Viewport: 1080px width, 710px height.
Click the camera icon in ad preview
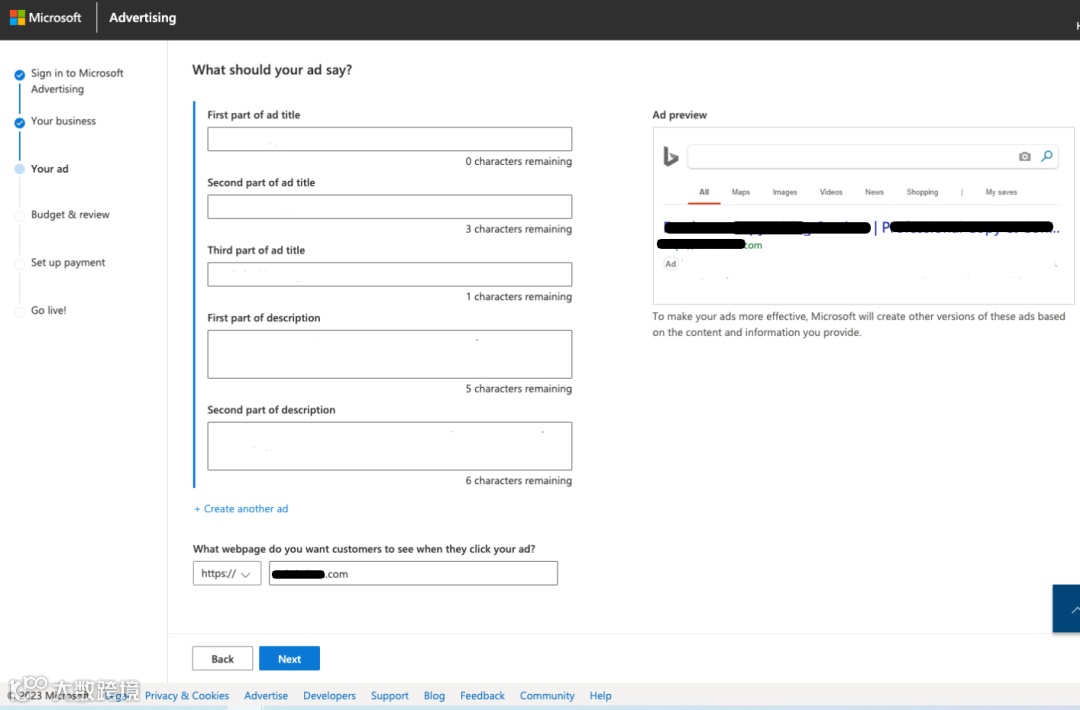(1024, 157)
